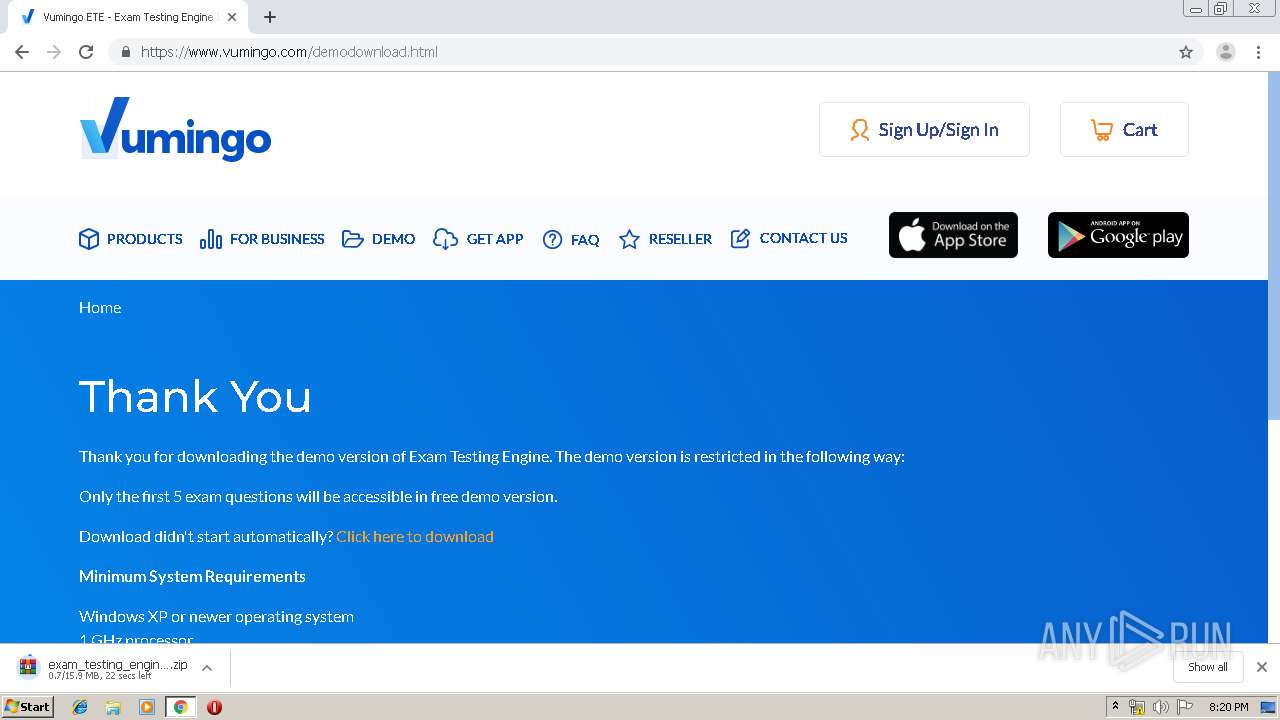Click the page vertical scrollbar
1280x720 pixels.
click(1274, 247)
